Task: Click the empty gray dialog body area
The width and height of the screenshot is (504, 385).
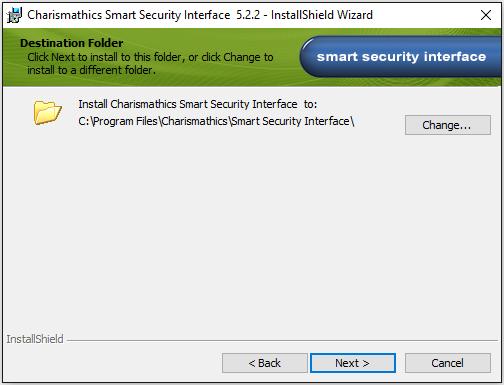Action: point(252,230)
